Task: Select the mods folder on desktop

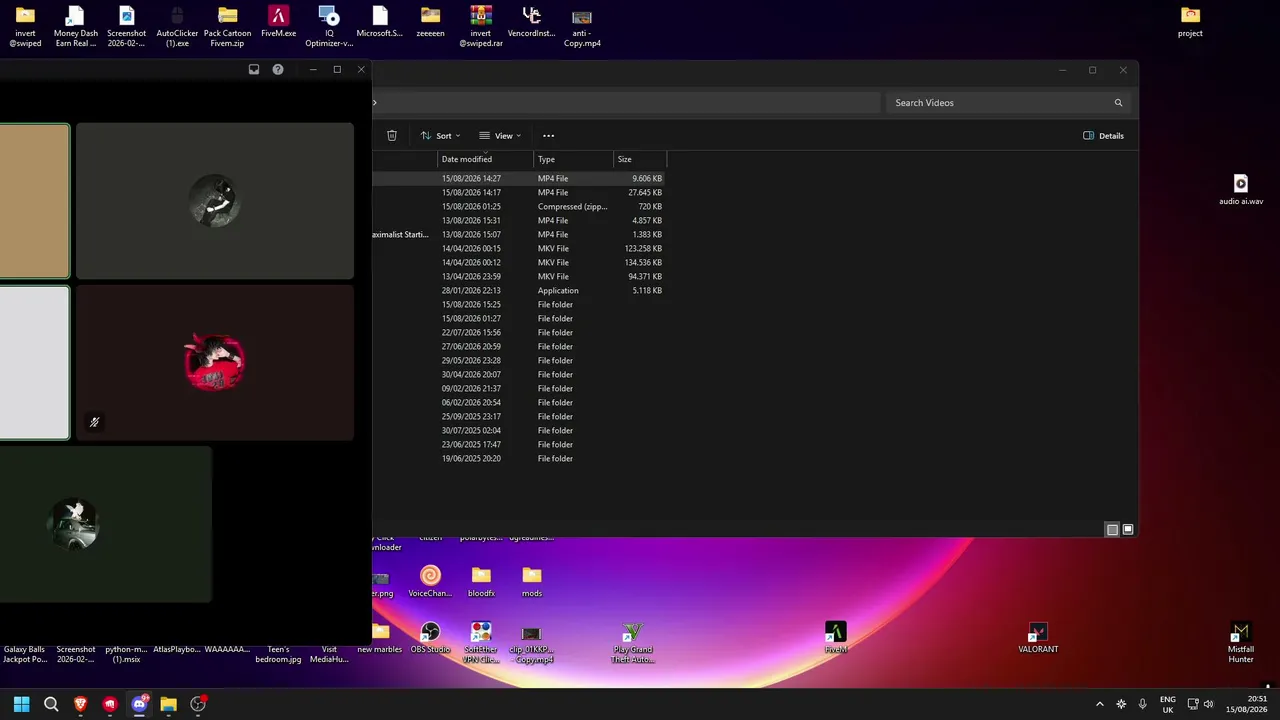Action: (x=532, y=581)
